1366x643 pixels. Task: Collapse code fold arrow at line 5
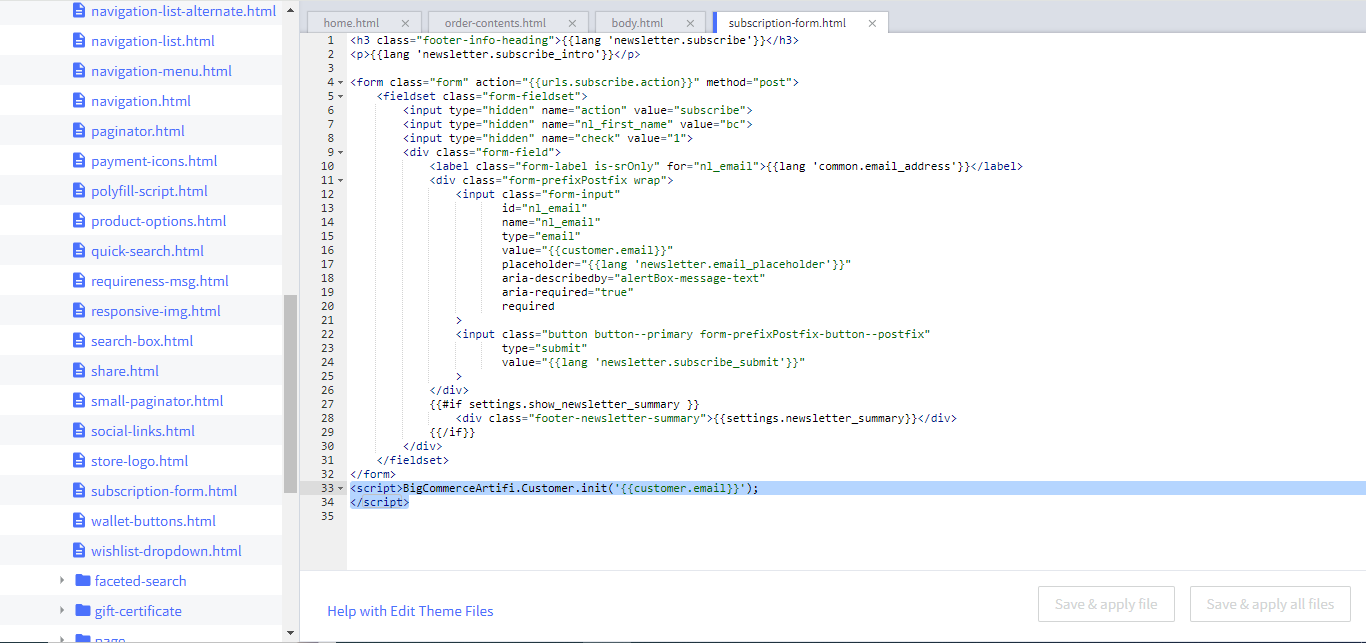pyautogui.click(x=341, y=96)
